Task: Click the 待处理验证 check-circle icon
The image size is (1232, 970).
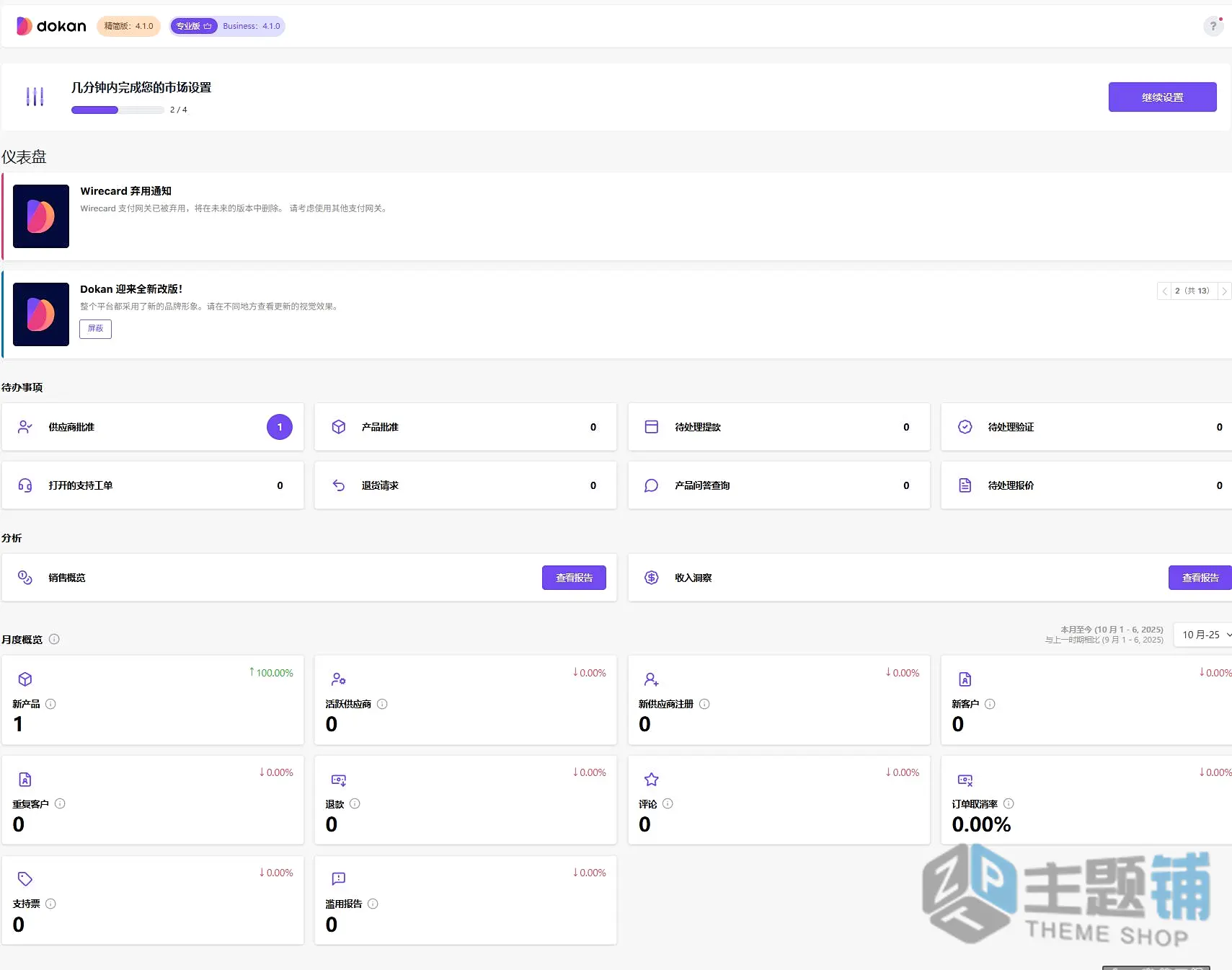Action: pyautogui.click(x=965, y=427)
